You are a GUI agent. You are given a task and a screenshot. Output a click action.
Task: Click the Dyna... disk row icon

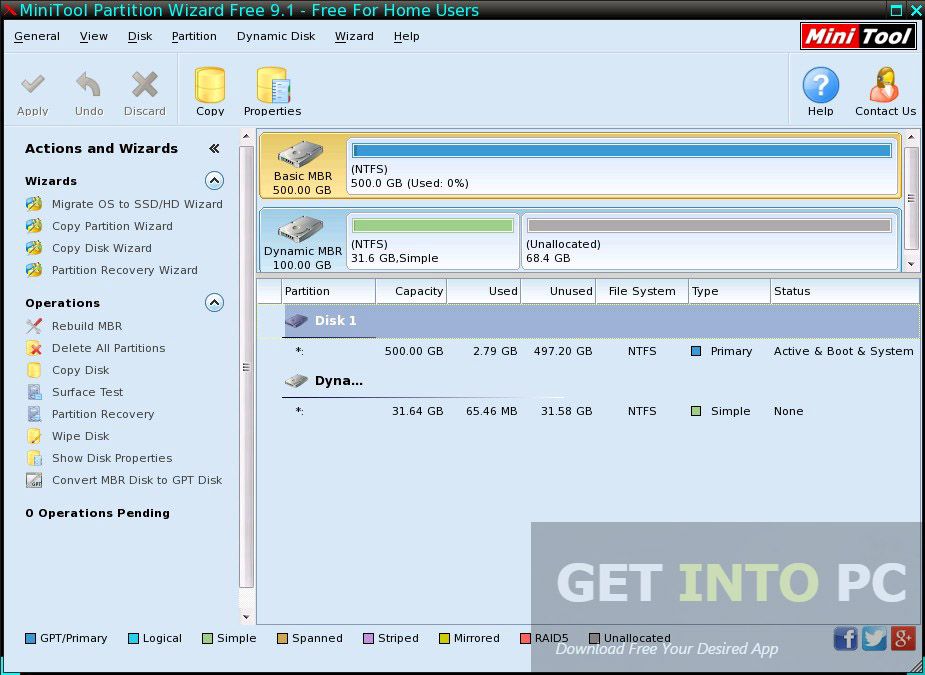click(x=297, y=381)
